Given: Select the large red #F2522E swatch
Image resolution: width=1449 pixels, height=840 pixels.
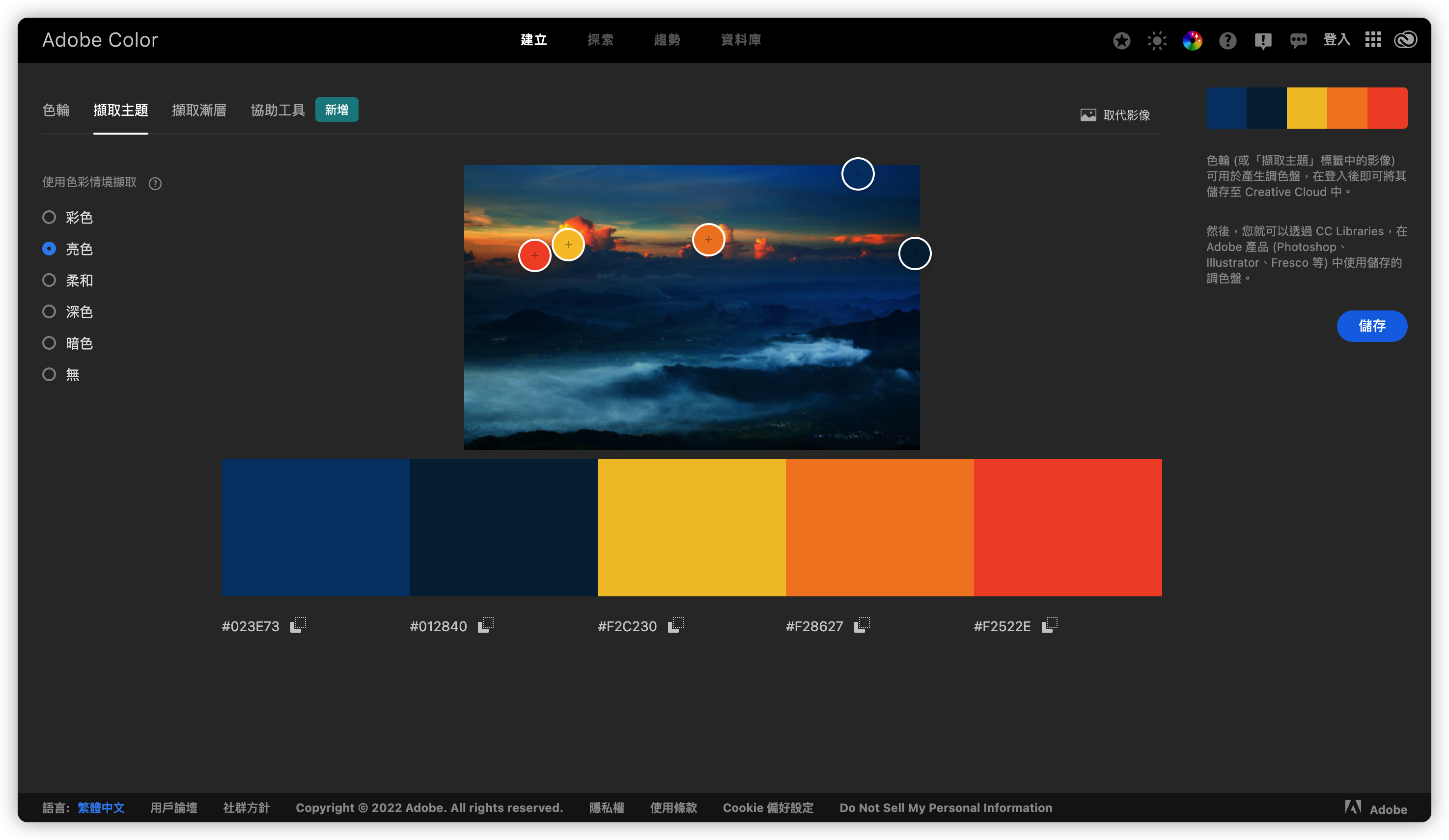Looking at the screenshot, I should (x=1068, y=527).
